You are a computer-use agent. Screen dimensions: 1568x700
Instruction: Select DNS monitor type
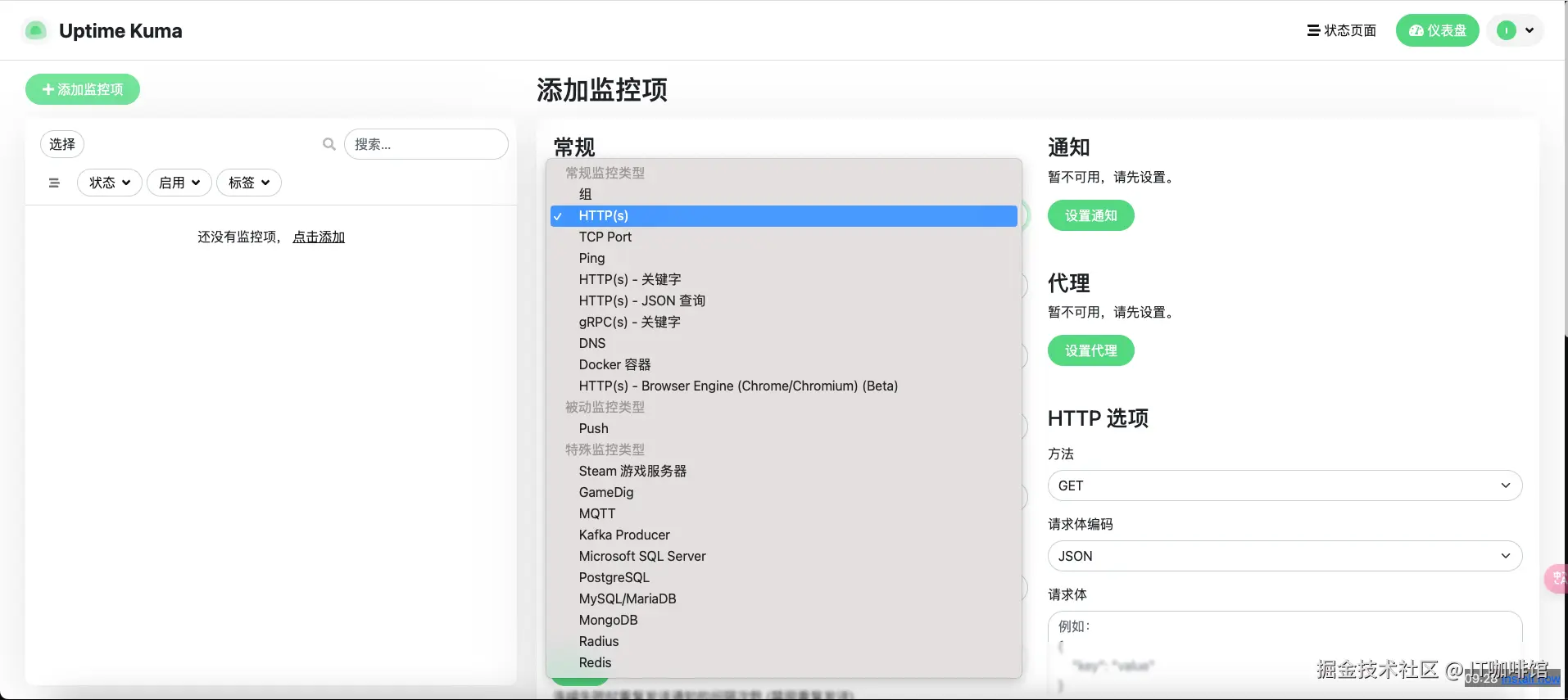[784, 343]
